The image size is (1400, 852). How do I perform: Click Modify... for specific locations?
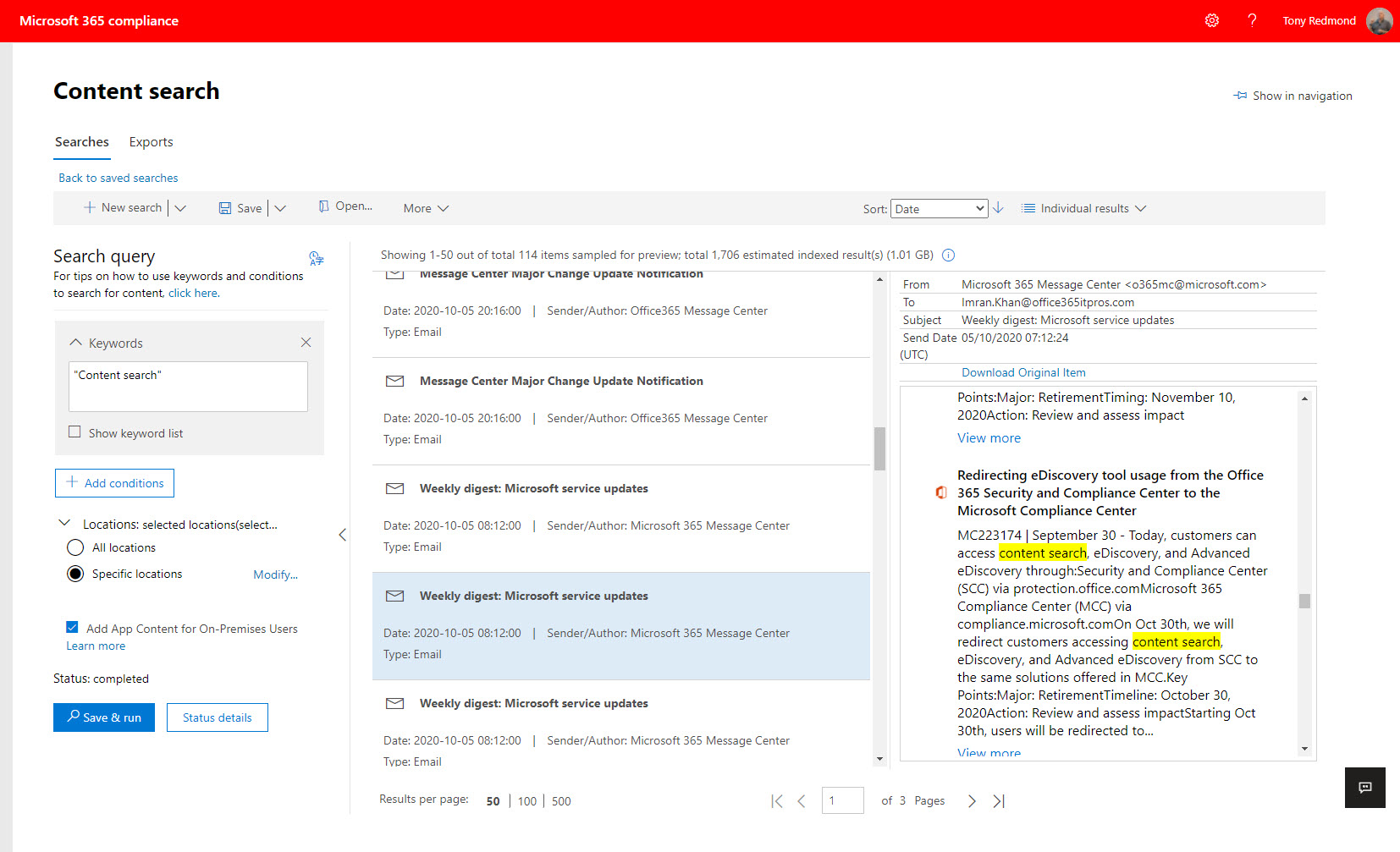click(275, 574)
